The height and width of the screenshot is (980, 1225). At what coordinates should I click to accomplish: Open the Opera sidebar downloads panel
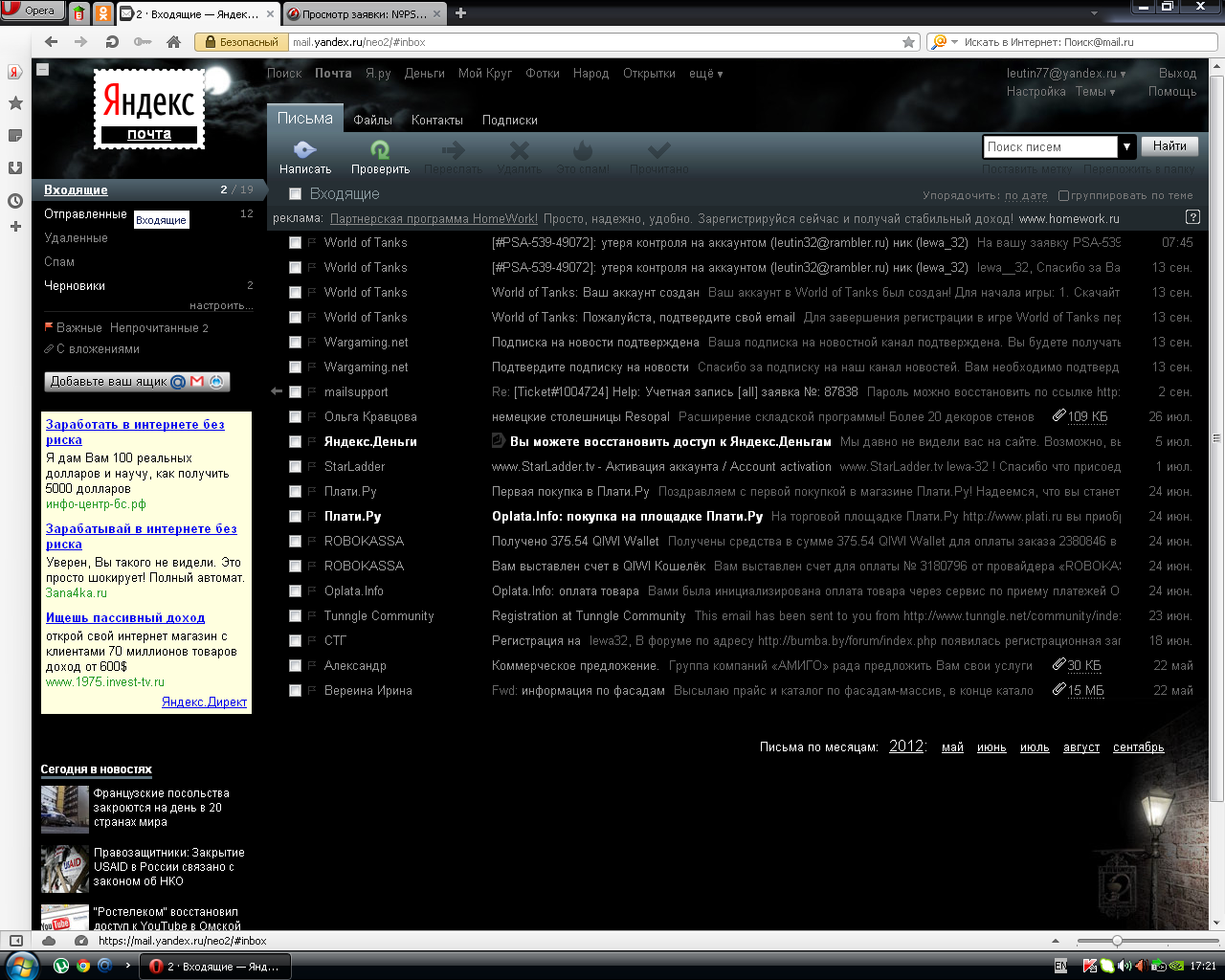[15, 167]
